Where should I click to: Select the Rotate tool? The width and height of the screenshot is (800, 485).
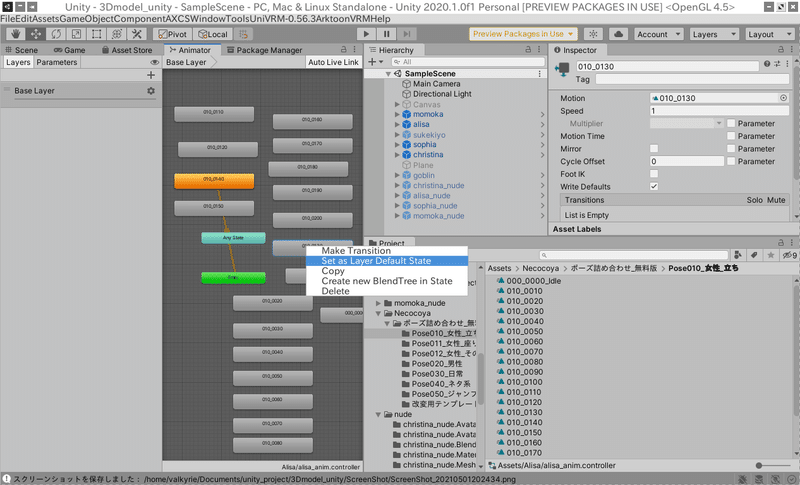(x=56, y=34)
